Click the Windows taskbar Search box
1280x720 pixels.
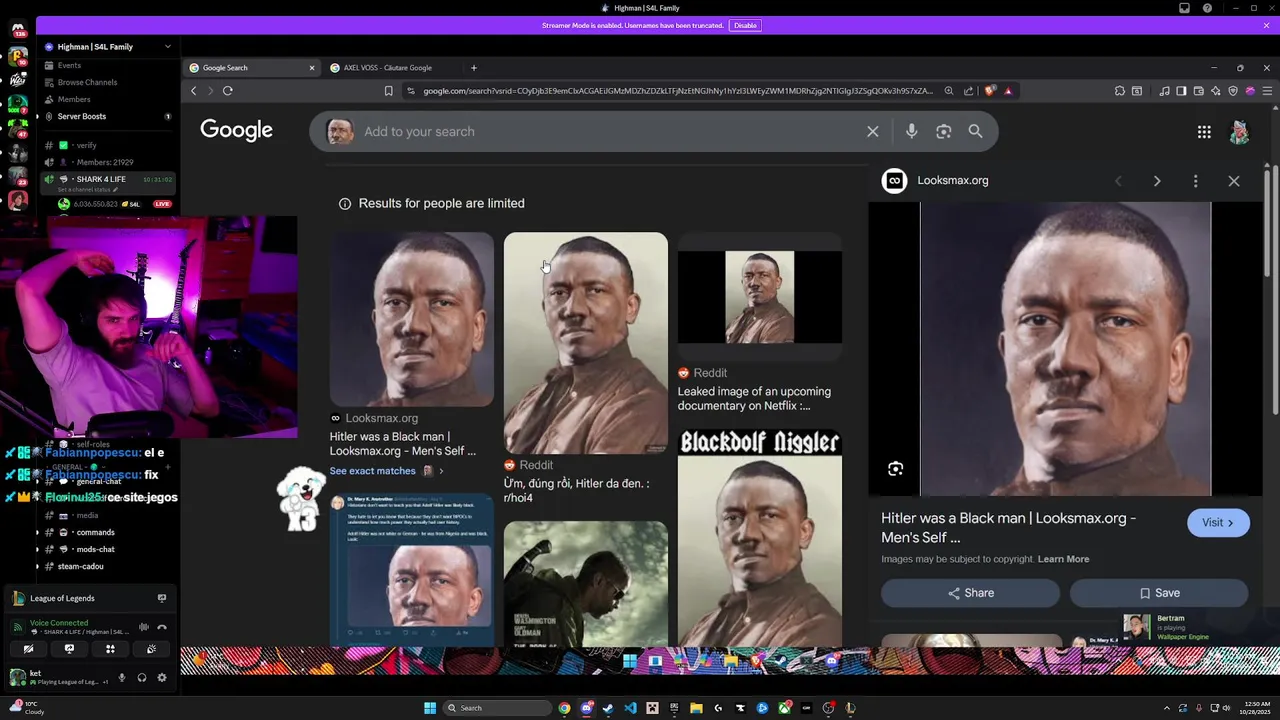(x=497, y=708)
